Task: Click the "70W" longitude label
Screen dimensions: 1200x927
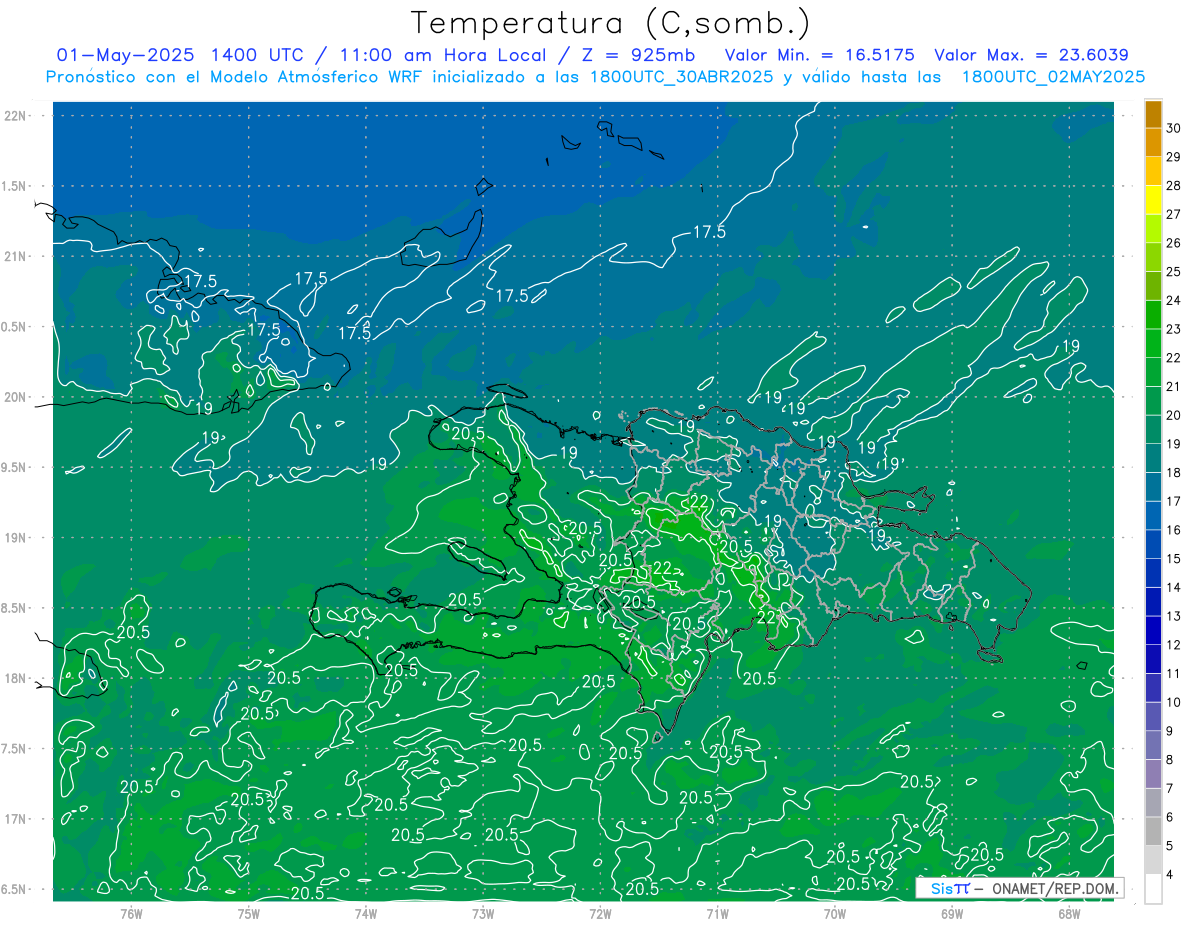Action: tap(835, 913)
